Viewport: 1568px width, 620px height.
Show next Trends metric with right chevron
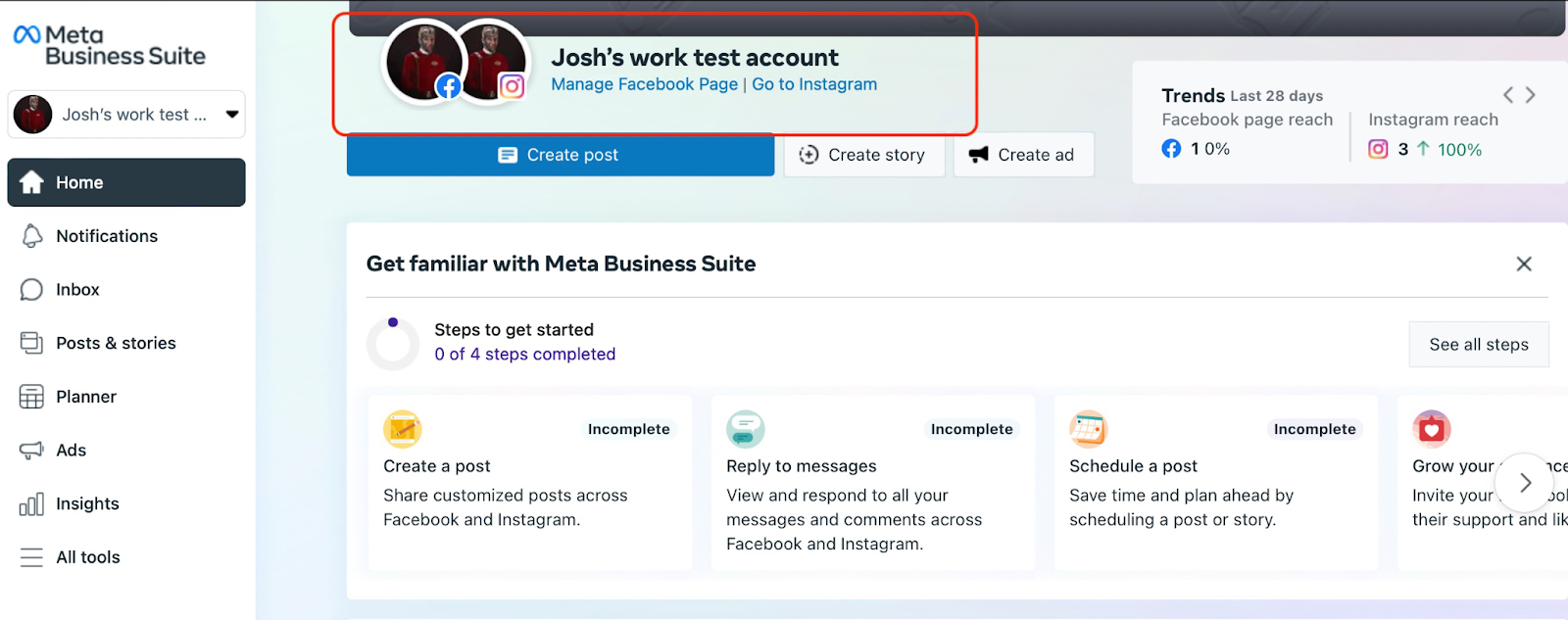1530,95
